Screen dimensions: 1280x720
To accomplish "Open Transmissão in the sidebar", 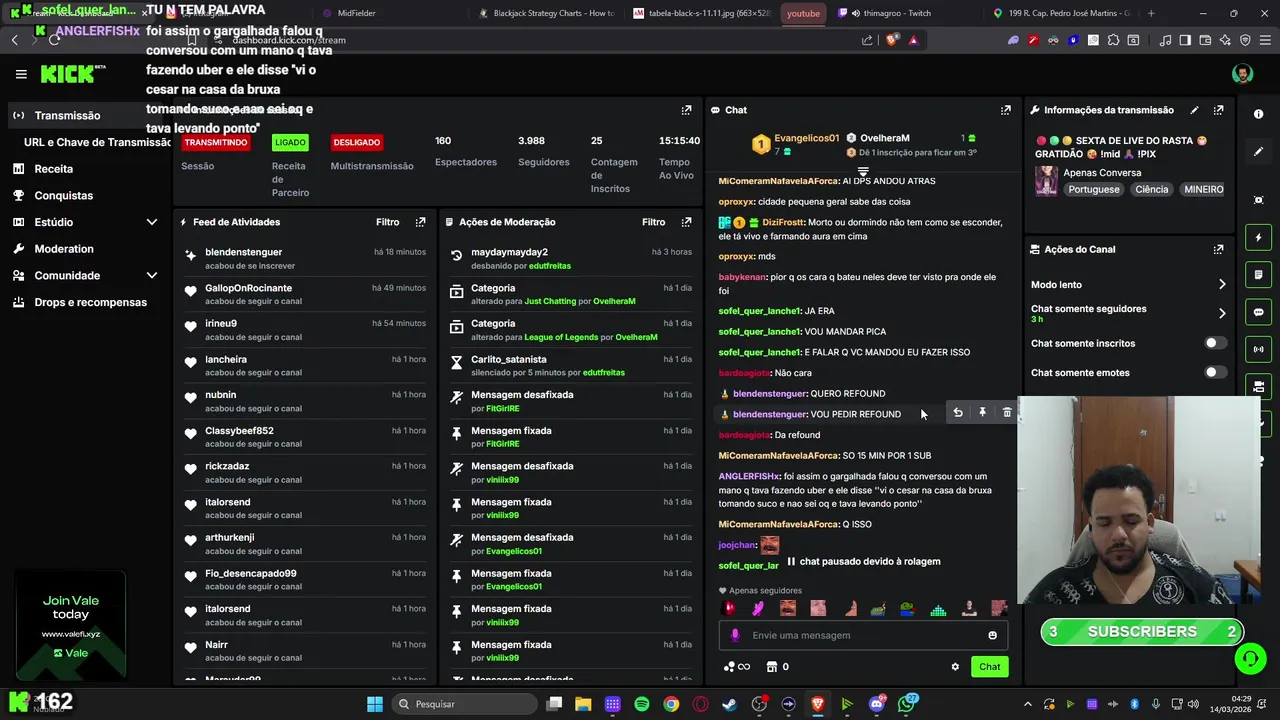I will [x=84, y=116].
